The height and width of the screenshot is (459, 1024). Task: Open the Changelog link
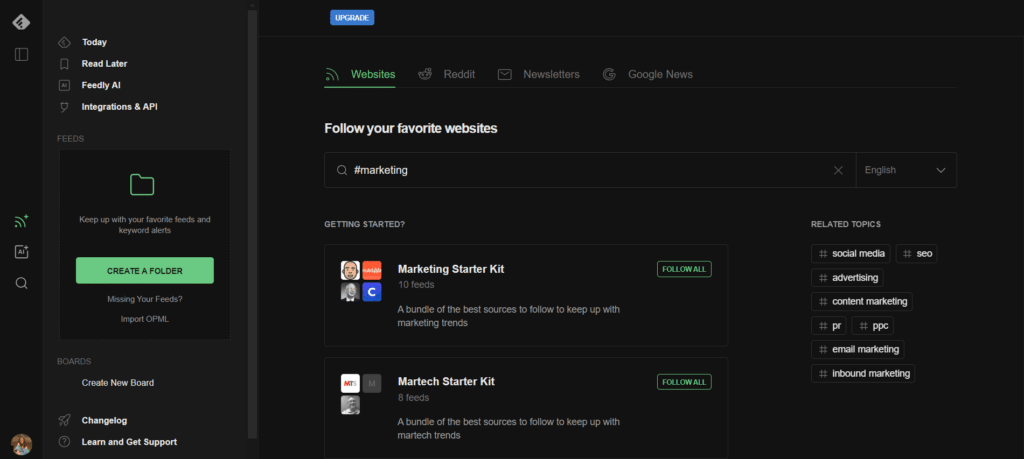(104, 420)
